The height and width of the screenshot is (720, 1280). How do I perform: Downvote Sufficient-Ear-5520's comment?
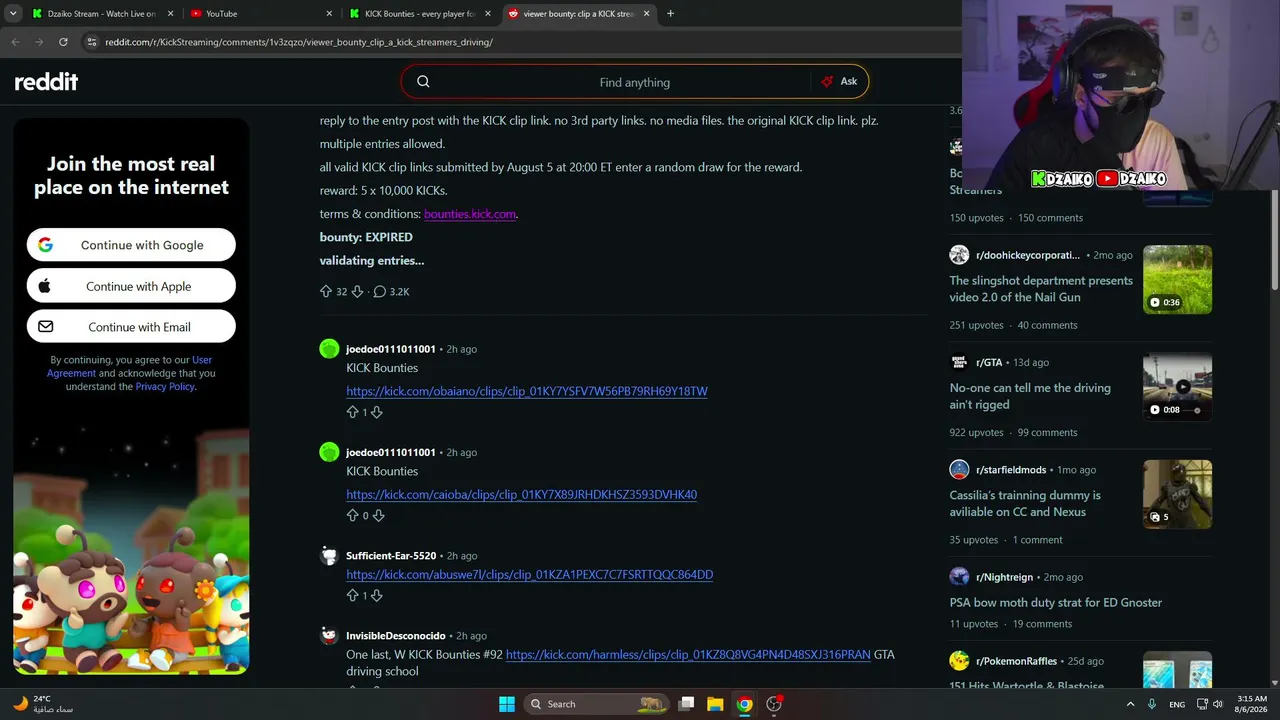click(x=377, y=595)
